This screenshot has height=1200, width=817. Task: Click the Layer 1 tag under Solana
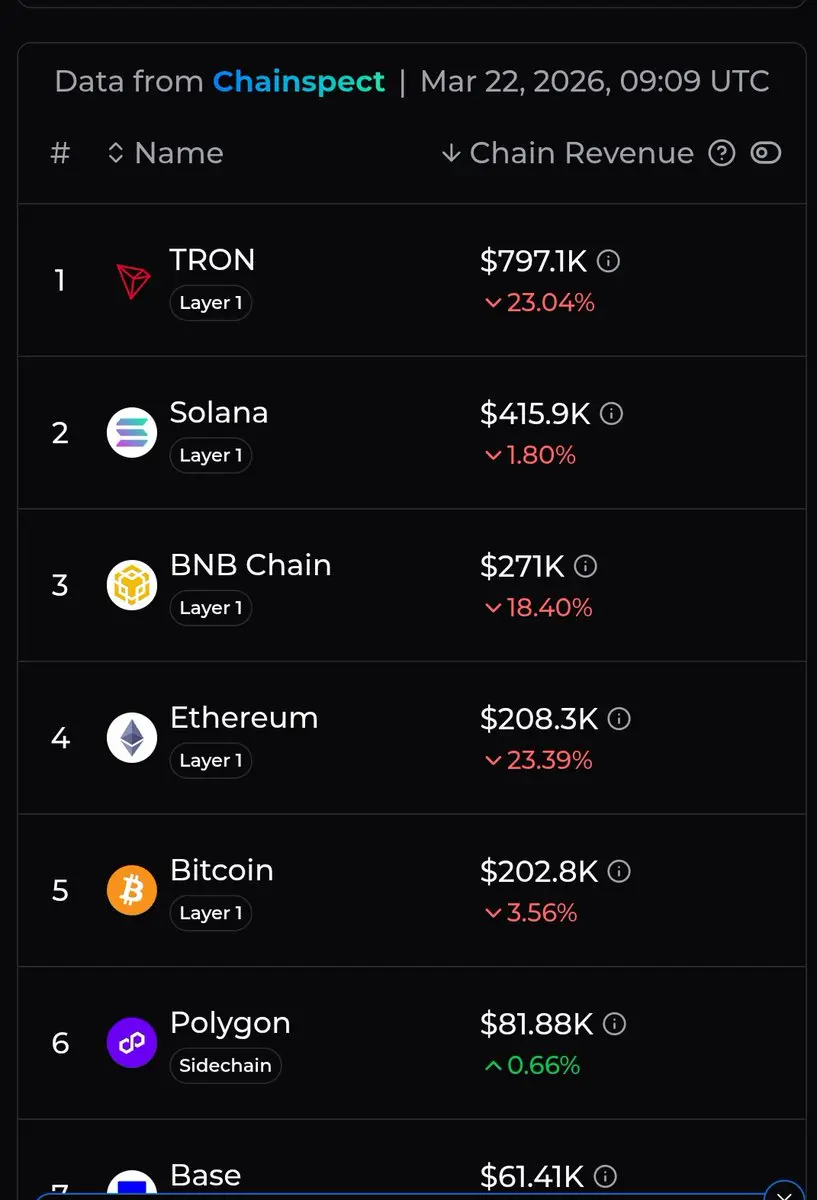[x=210, y=456]
